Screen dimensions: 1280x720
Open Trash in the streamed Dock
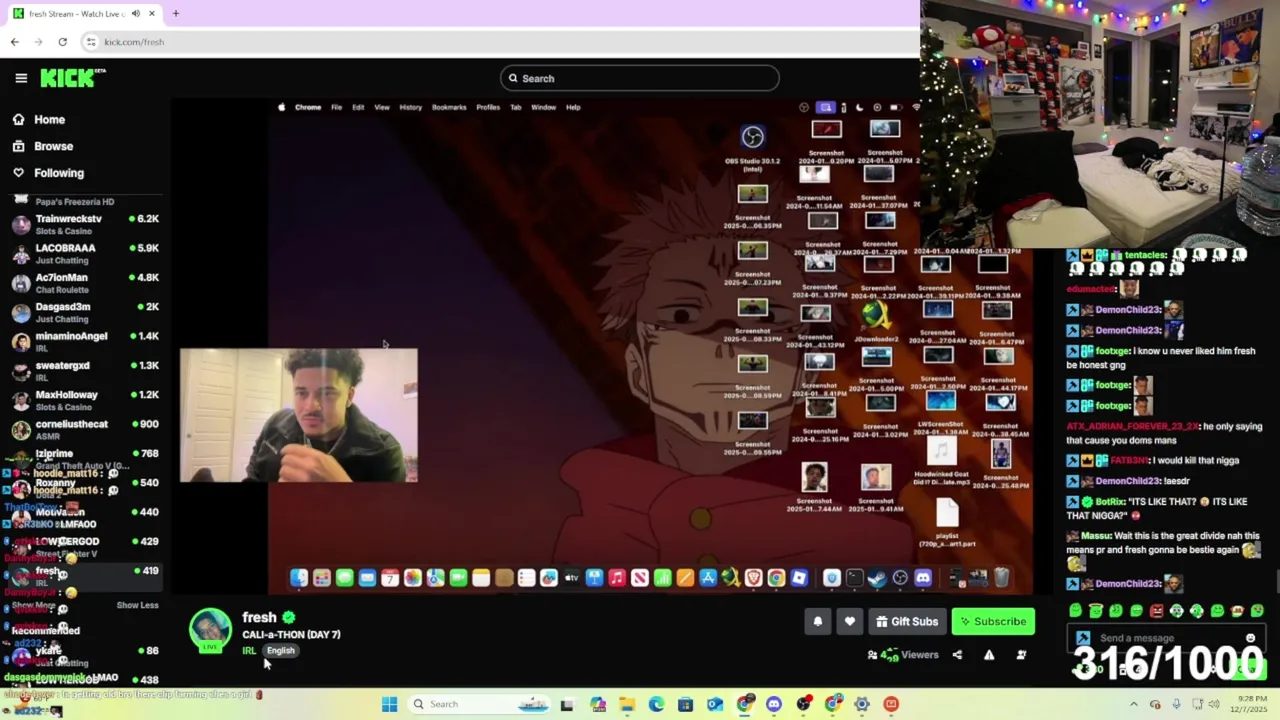click(1001, 578)
